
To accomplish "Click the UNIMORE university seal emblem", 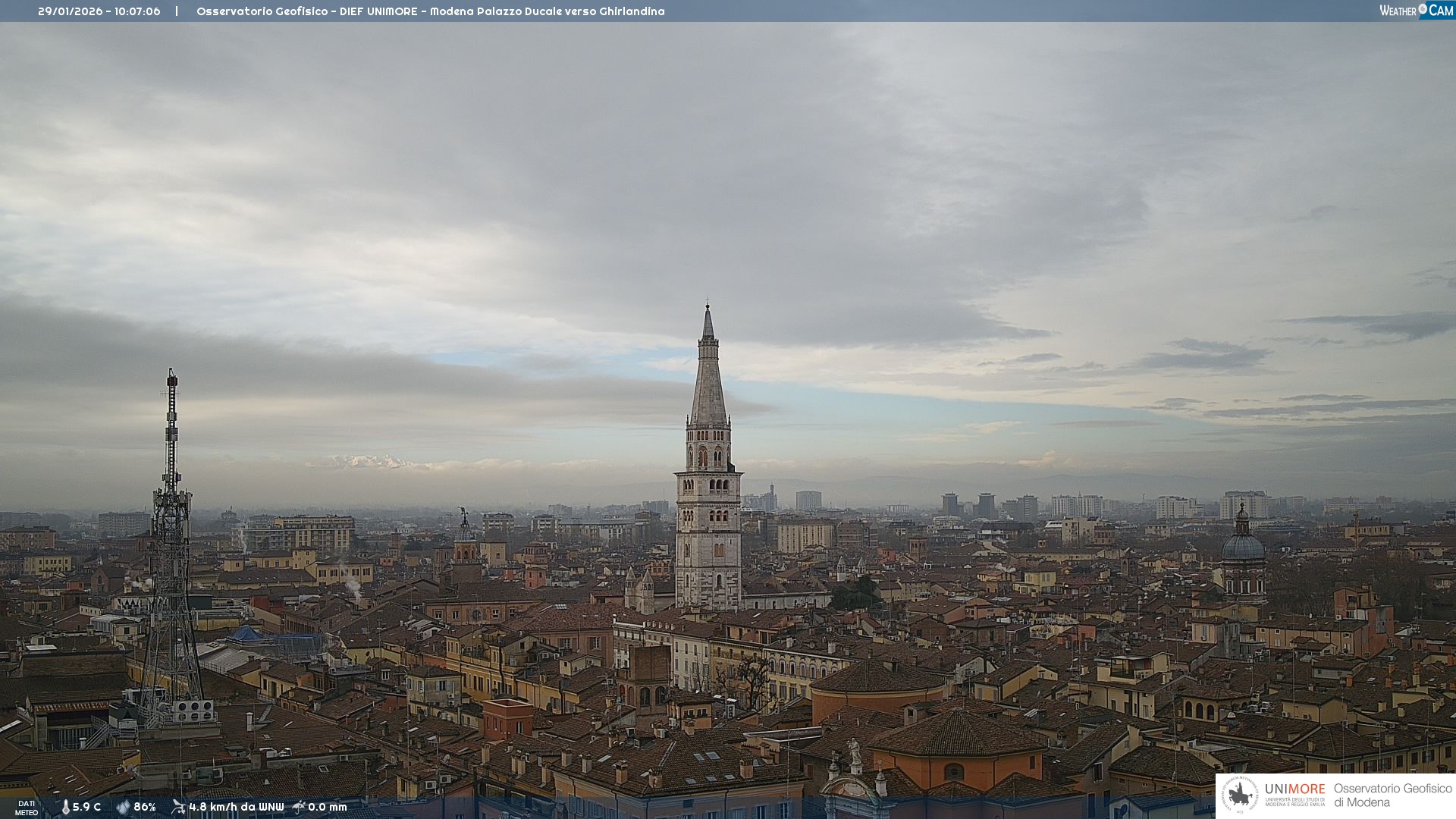I will [x=1240, y=795].
